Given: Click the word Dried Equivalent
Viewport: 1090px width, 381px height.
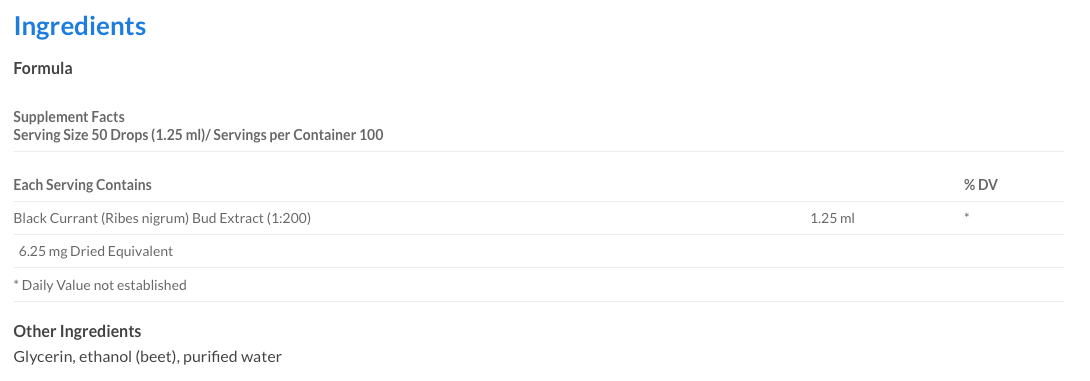Looking at the screenshot, I should point(122,252).
